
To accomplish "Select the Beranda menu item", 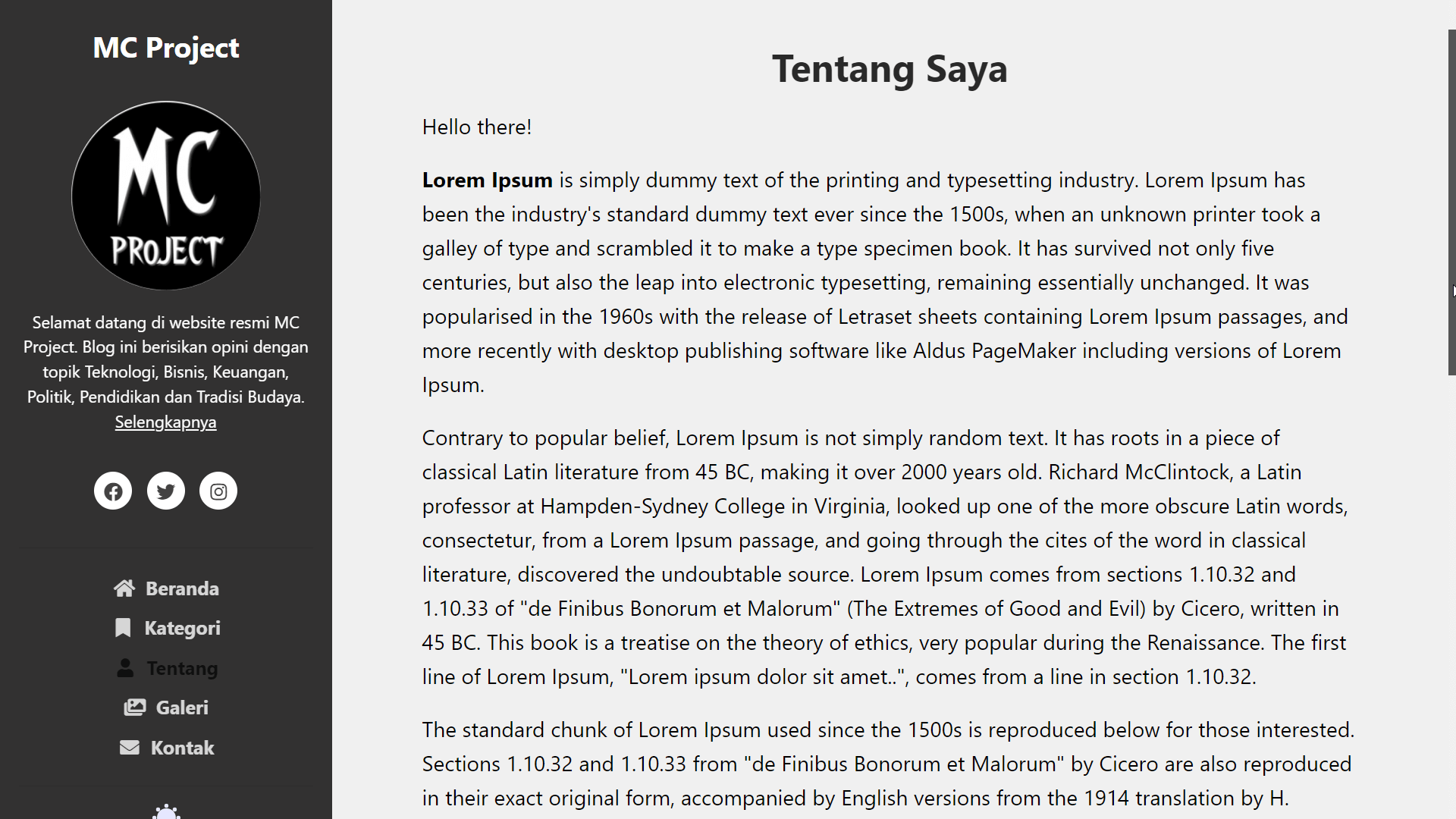I will 182,588.
